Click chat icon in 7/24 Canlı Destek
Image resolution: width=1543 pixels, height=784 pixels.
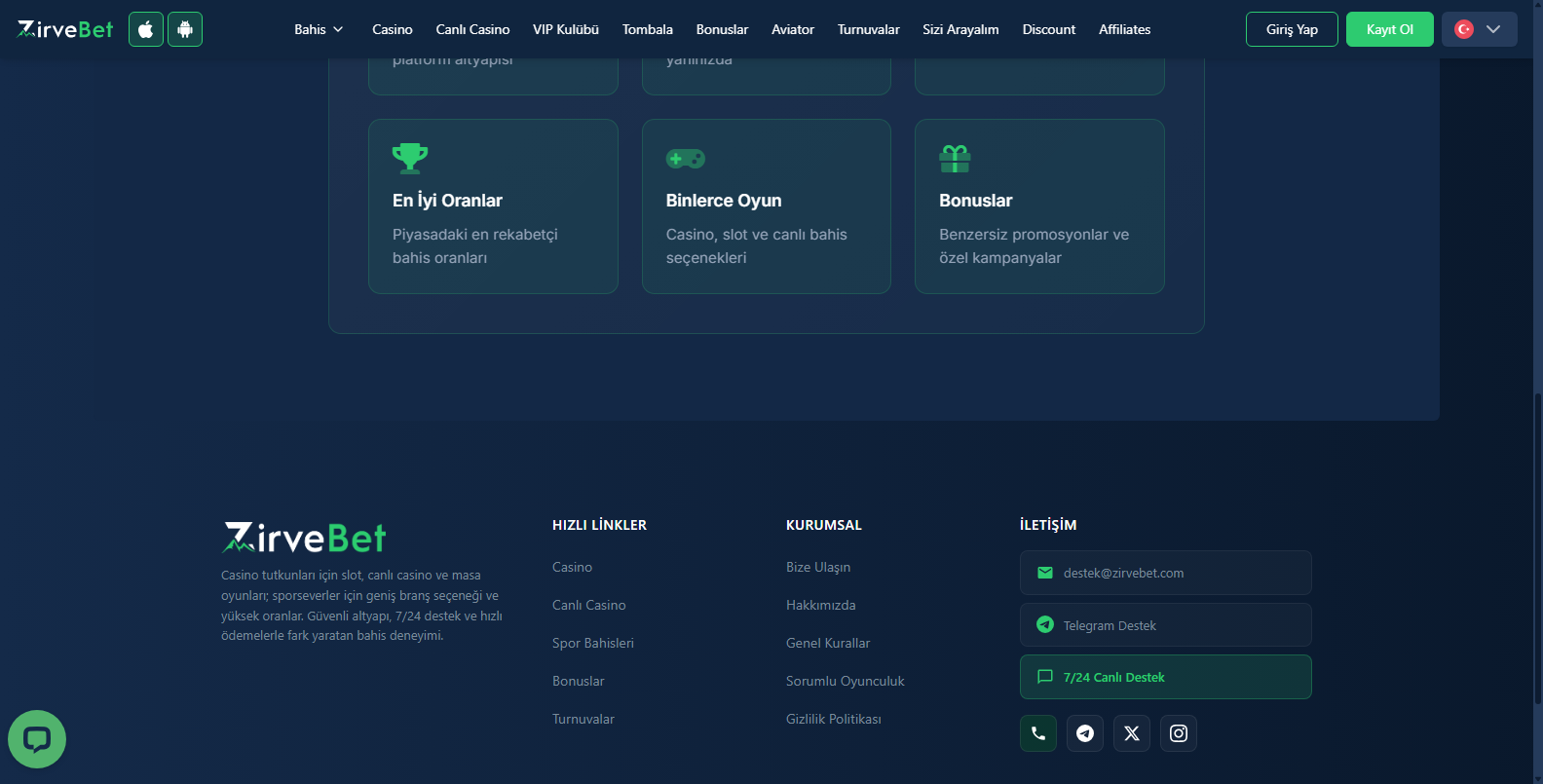click(1045, 677)
